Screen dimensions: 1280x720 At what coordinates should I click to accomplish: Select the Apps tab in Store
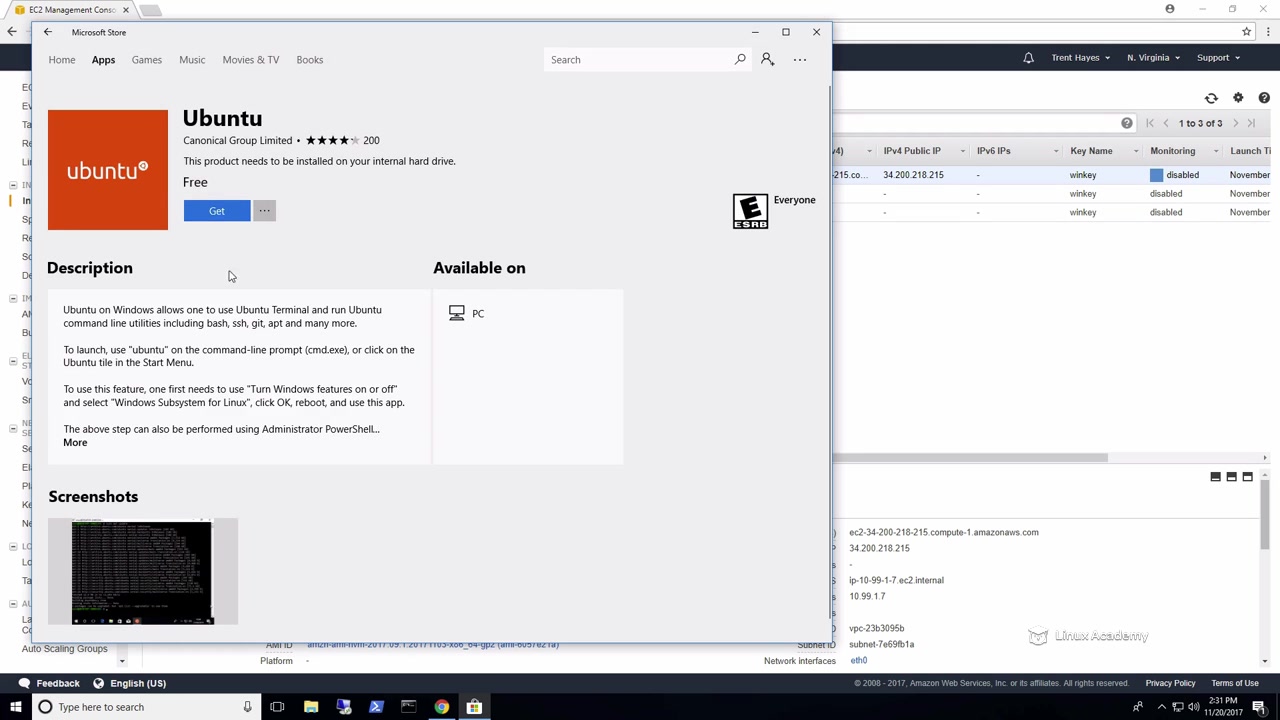(x=103, y=59)
